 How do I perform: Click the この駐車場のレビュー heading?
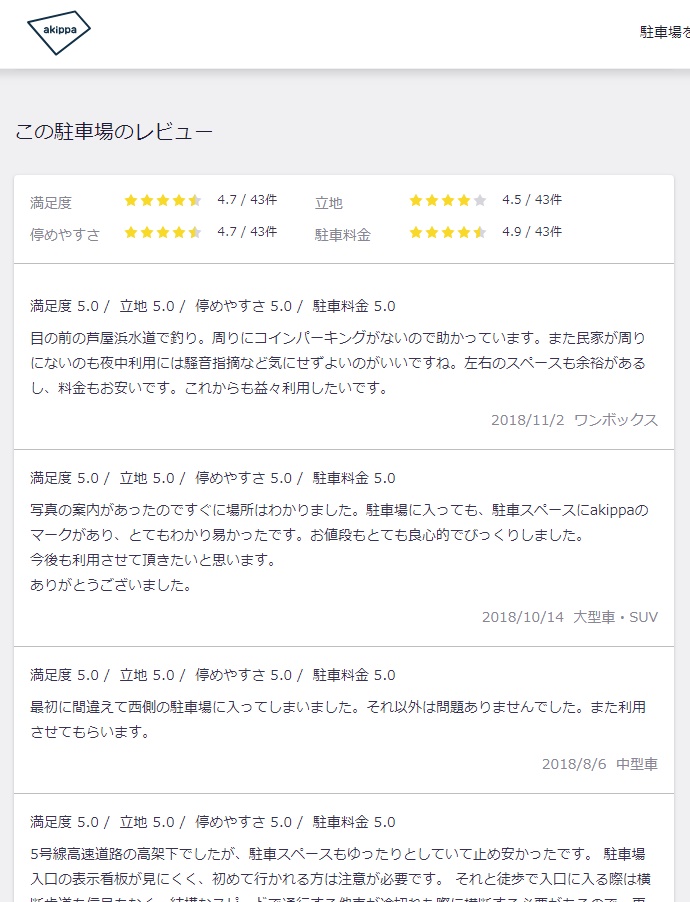coord(114,132)
